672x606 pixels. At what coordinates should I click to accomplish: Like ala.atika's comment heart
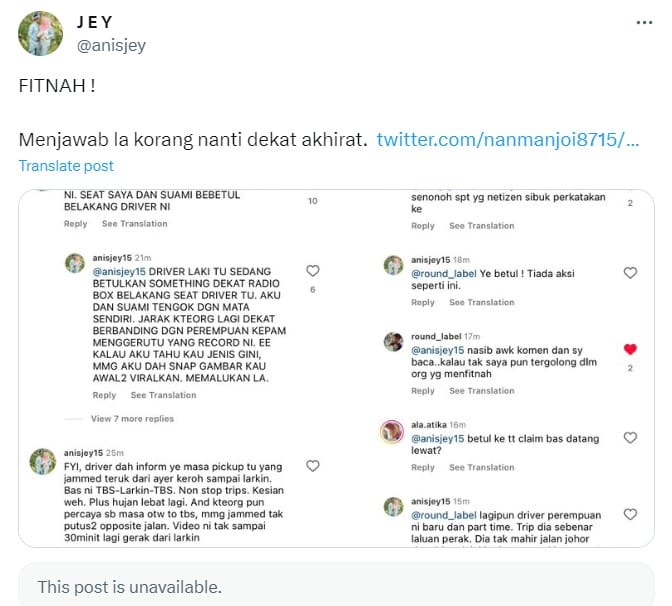click(630, 438)
